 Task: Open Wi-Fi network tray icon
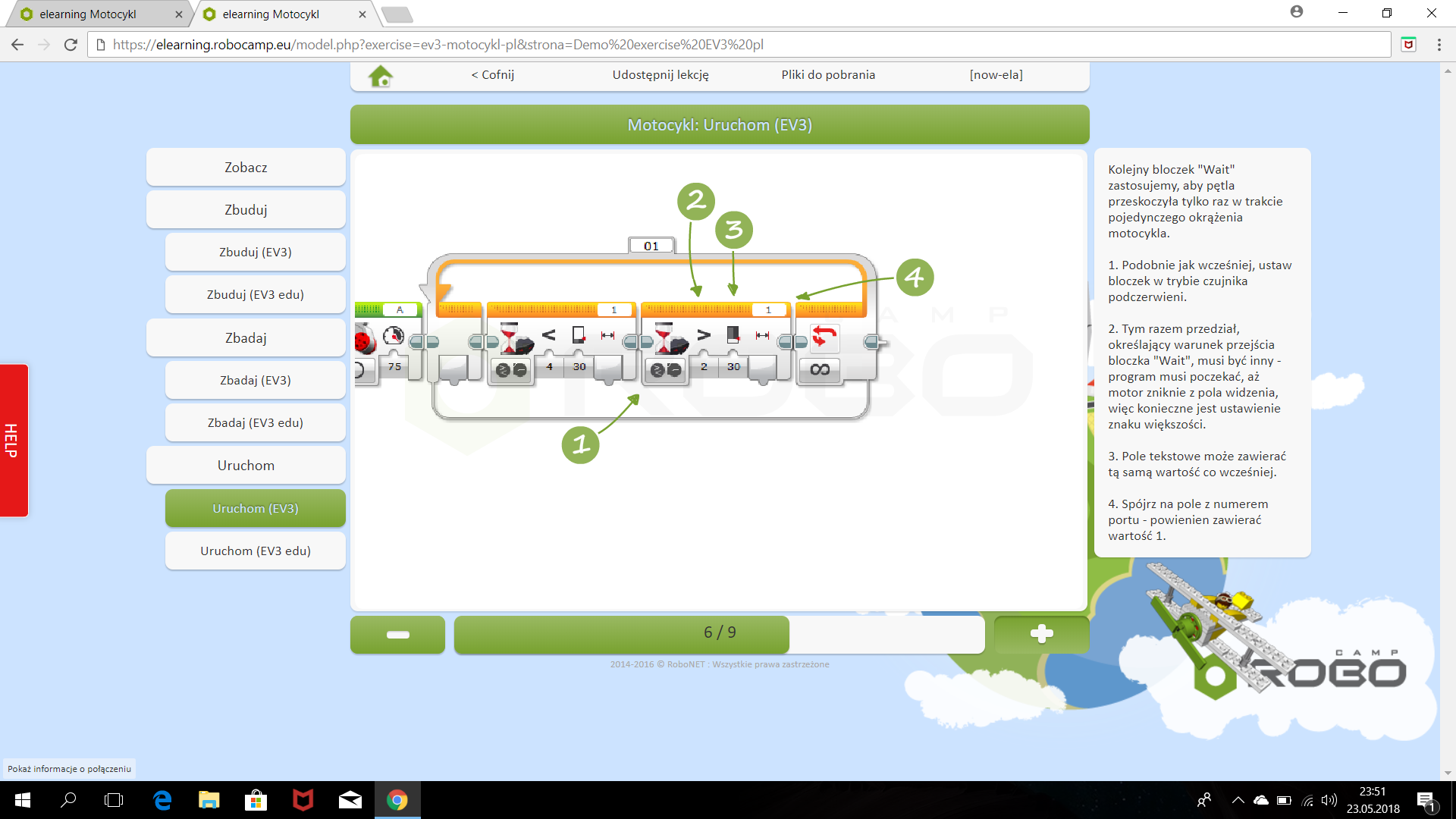point(1307,801)
